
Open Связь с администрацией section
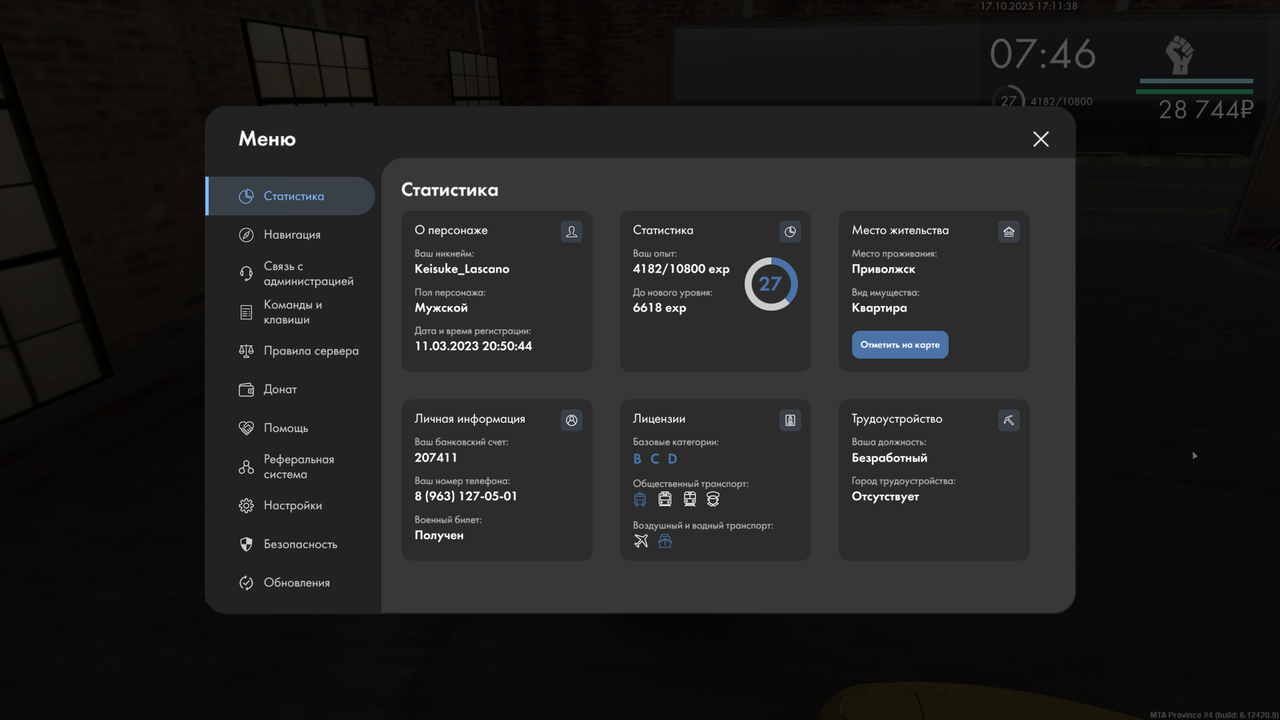coord(290,274)
